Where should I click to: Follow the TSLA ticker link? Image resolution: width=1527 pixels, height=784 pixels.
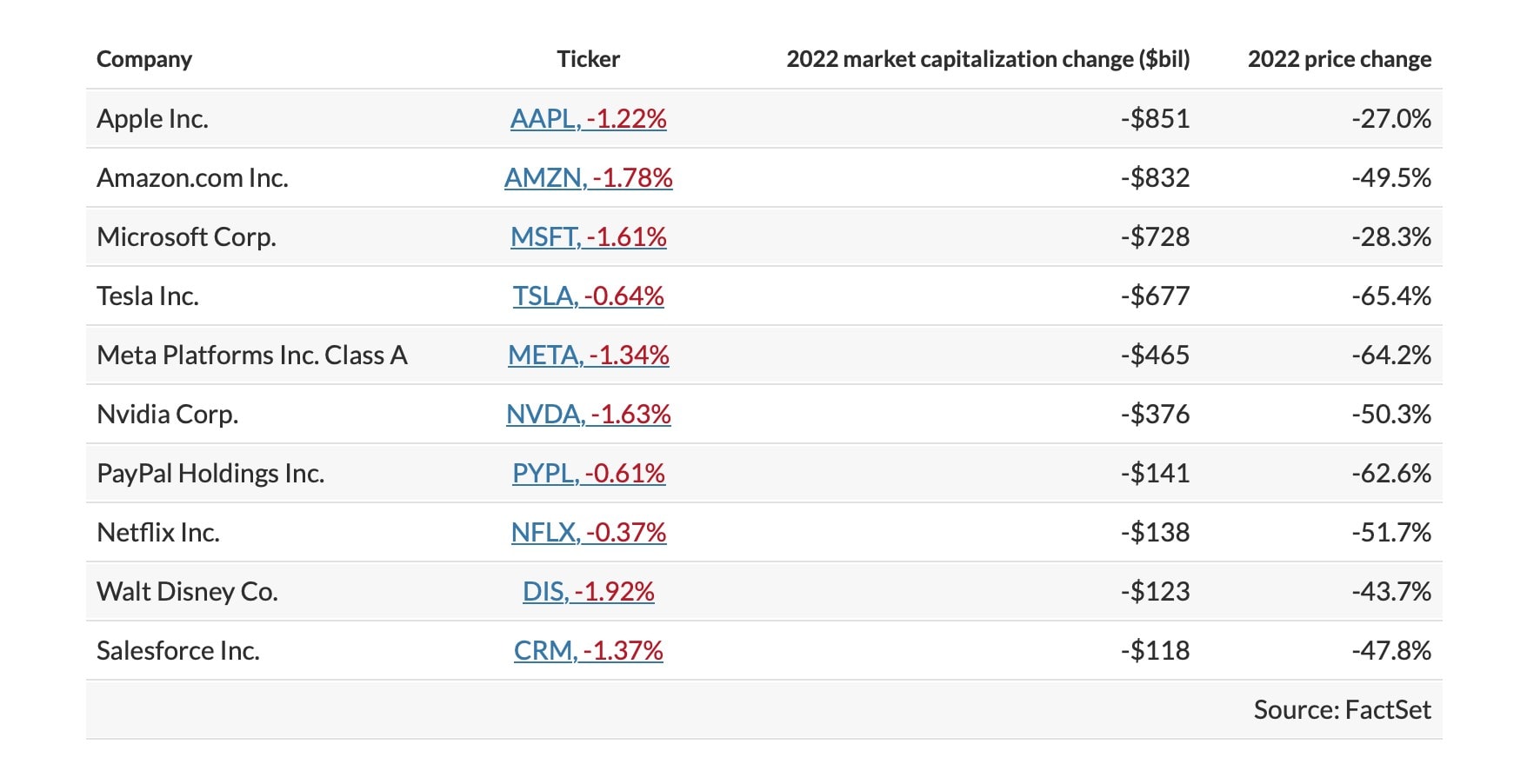tap(588, 296)
